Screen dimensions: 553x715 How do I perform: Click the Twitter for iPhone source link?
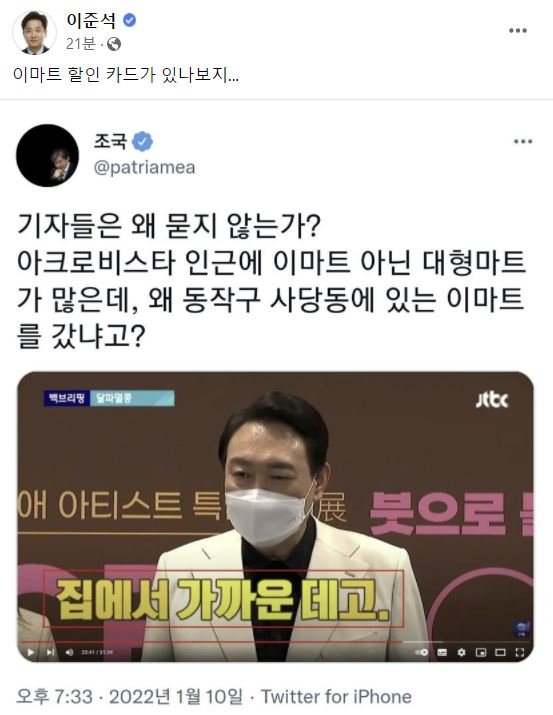click(336, 696)
